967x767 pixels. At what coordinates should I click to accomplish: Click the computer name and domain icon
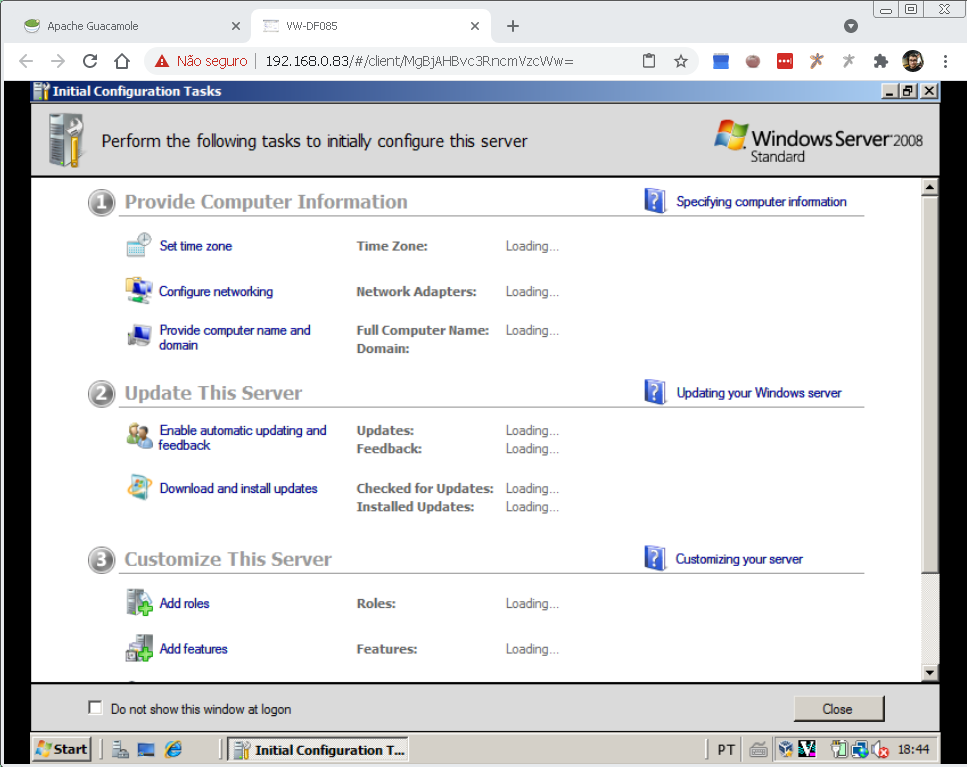click(139, 336)
